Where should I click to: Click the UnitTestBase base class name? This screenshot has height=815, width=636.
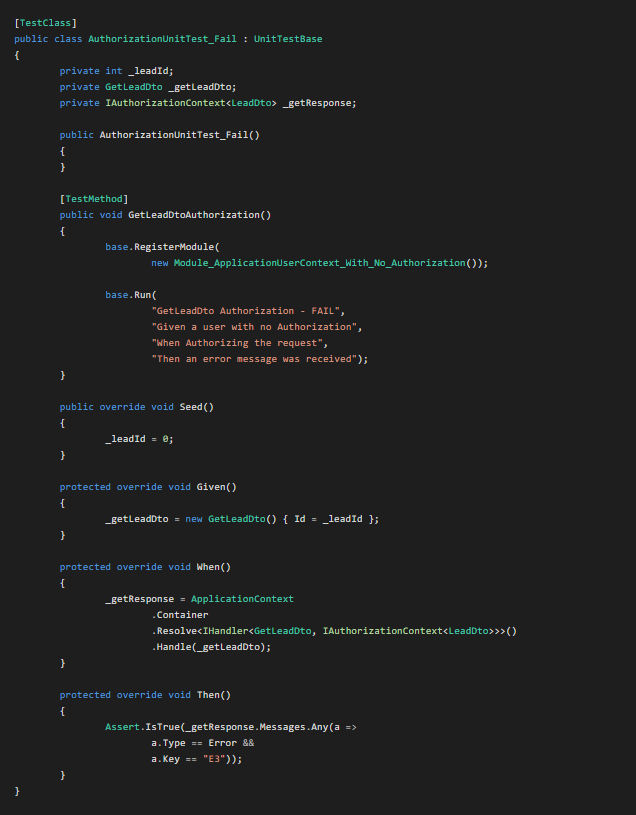(x=288, y=38)
